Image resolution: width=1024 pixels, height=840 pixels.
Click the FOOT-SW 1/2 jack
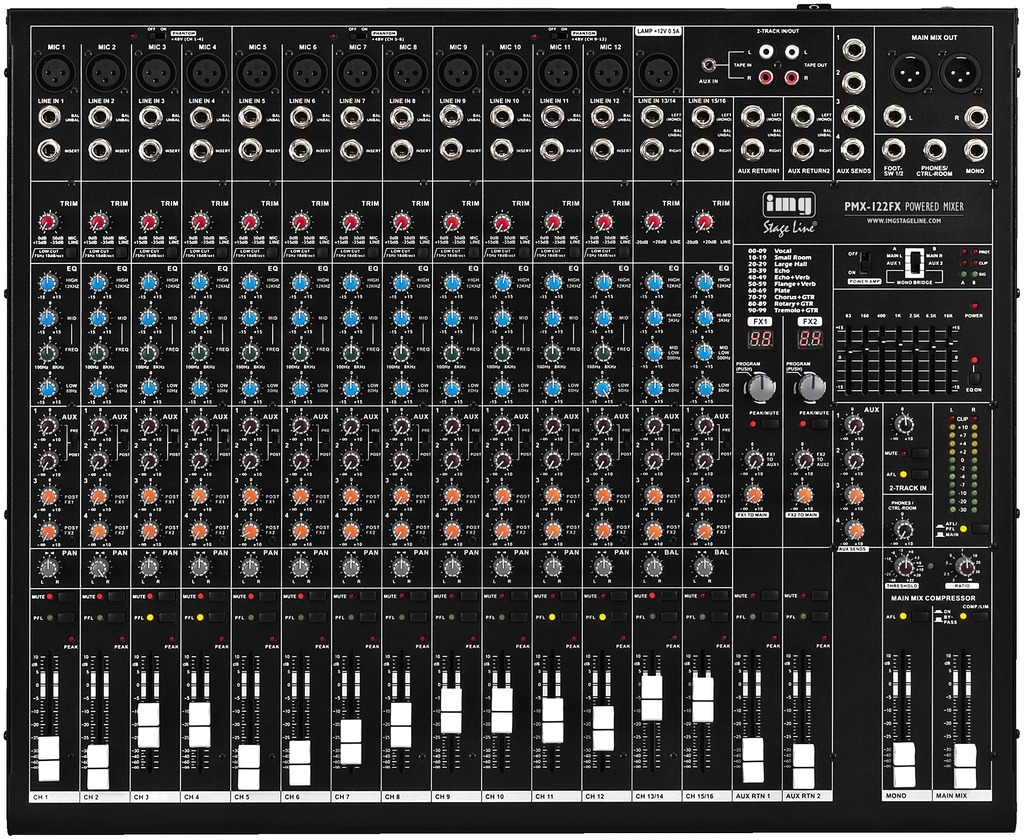893,151
